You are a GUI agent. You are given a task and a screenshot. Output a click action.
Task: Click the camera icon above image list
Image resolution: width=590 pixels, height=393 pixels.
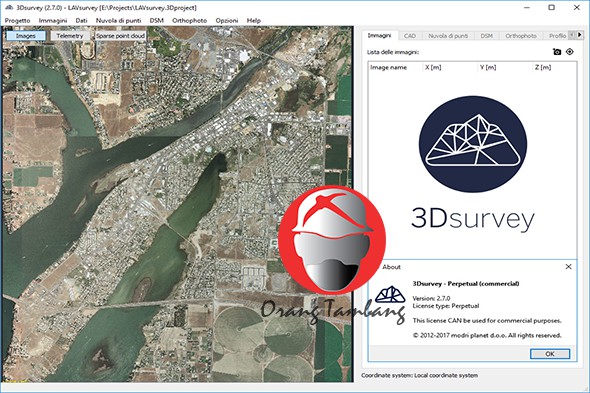[x=557, y=52]
